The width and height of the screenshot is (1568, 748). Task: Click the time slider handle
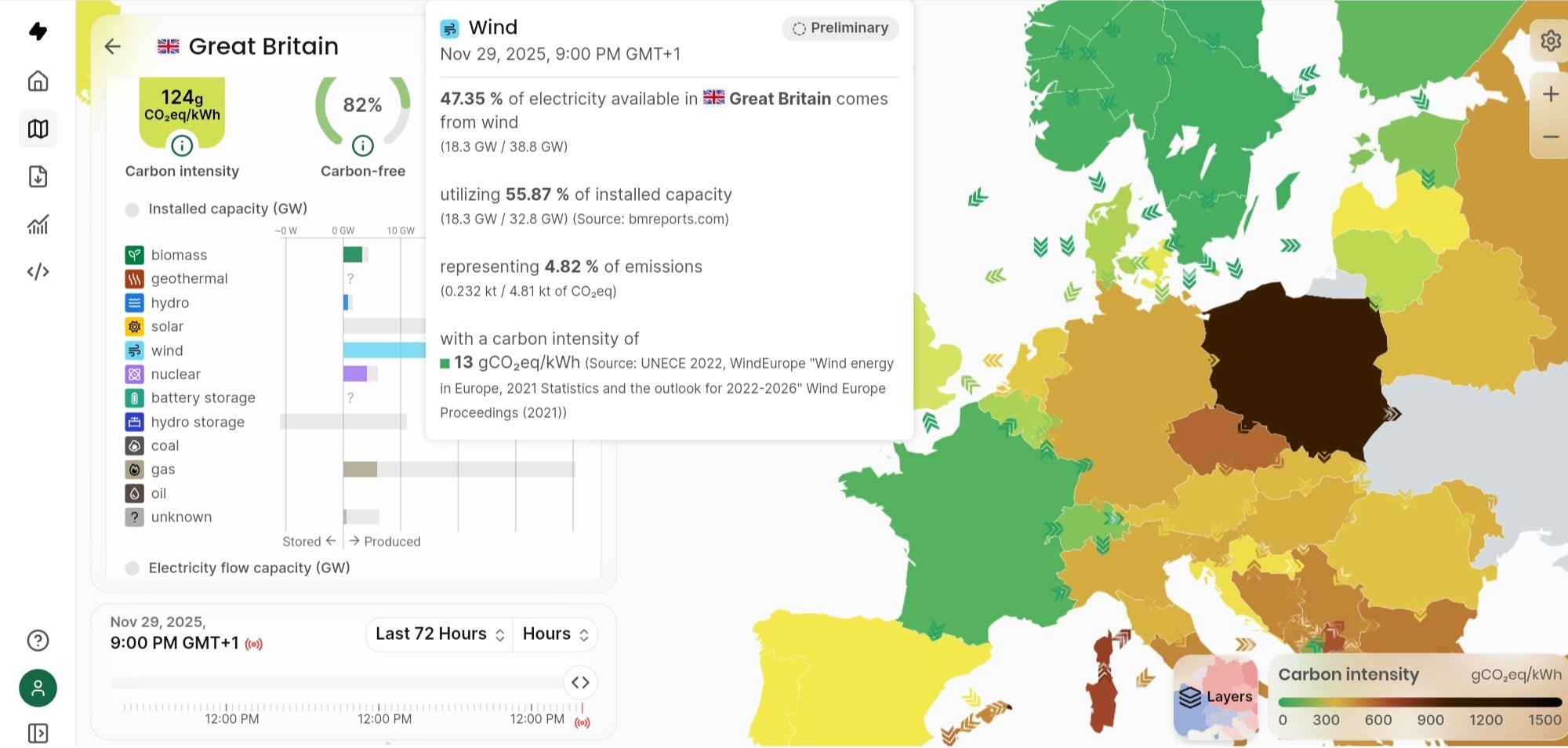(580, 683)
